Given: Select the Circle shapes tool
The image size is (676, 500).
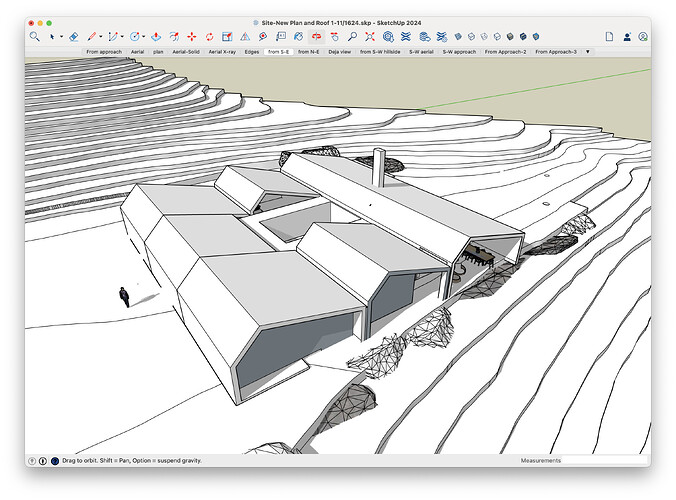Looking at the screenshot, I should pyautogui.click(x=135, y=37).
